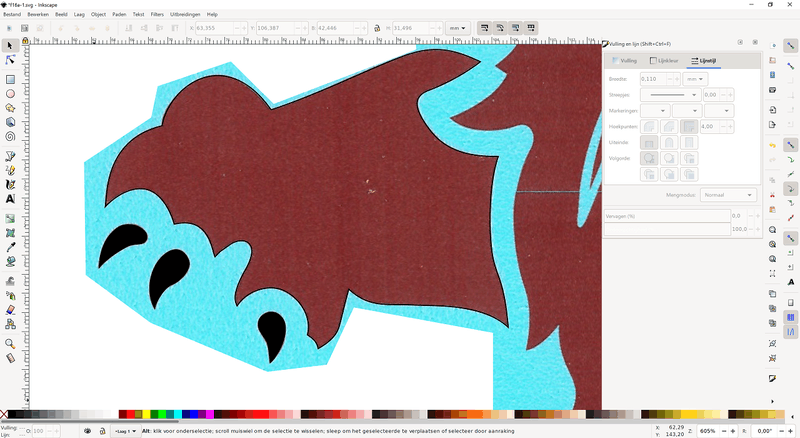Screen dimensions: 800x438
Task: Adjust the Vervagen blur slider
Action: click(x=667, y=216)
